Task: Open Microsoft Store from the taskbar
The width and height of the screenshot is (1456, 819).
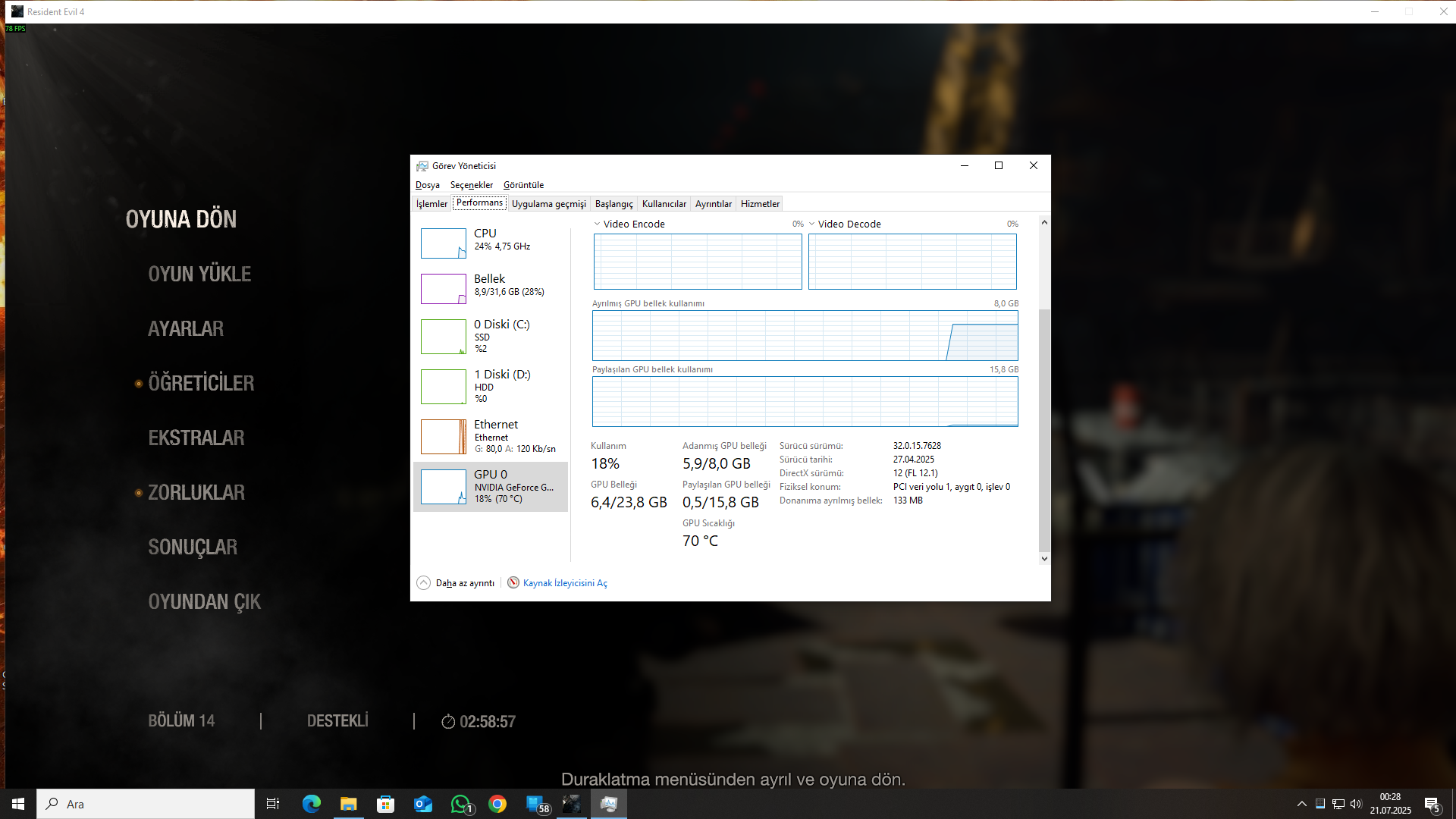Action: click(x=386, y=804)
